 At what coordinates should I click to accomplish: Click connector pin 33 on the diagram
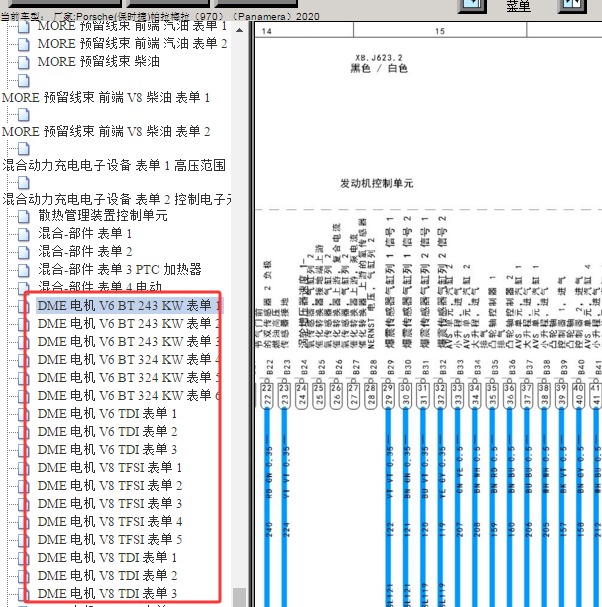click(x=458, y=395)
